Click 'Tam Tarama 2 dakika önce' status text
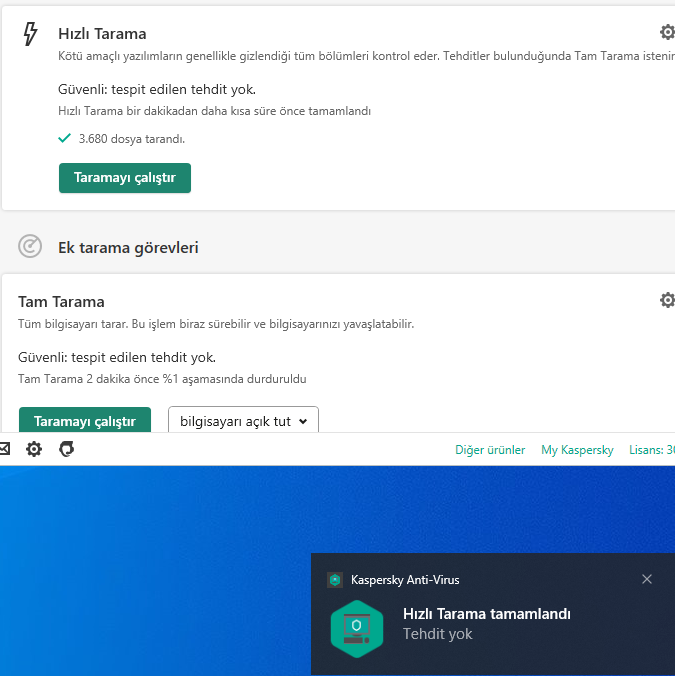This screenshot has height=676, width=675. point(162,379)
